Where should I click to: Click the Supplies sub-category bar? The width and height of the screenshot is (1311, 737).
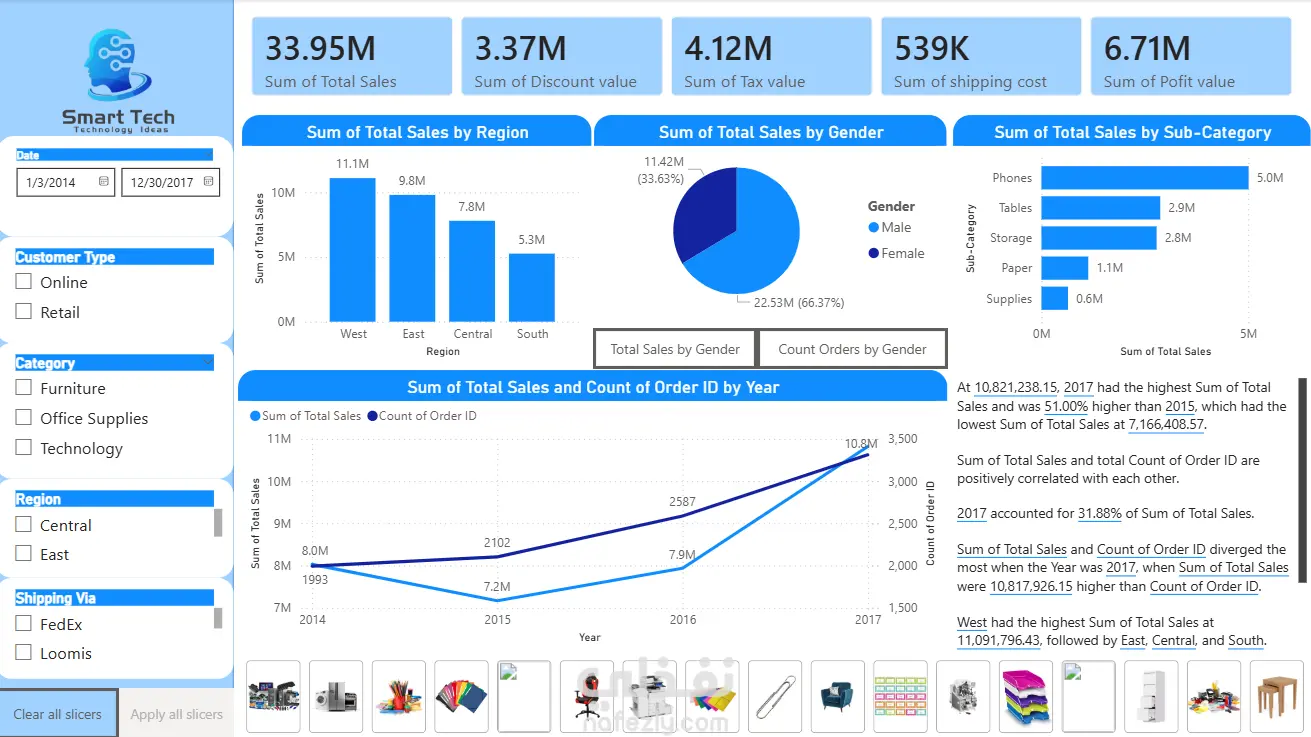click(1054, 298)
